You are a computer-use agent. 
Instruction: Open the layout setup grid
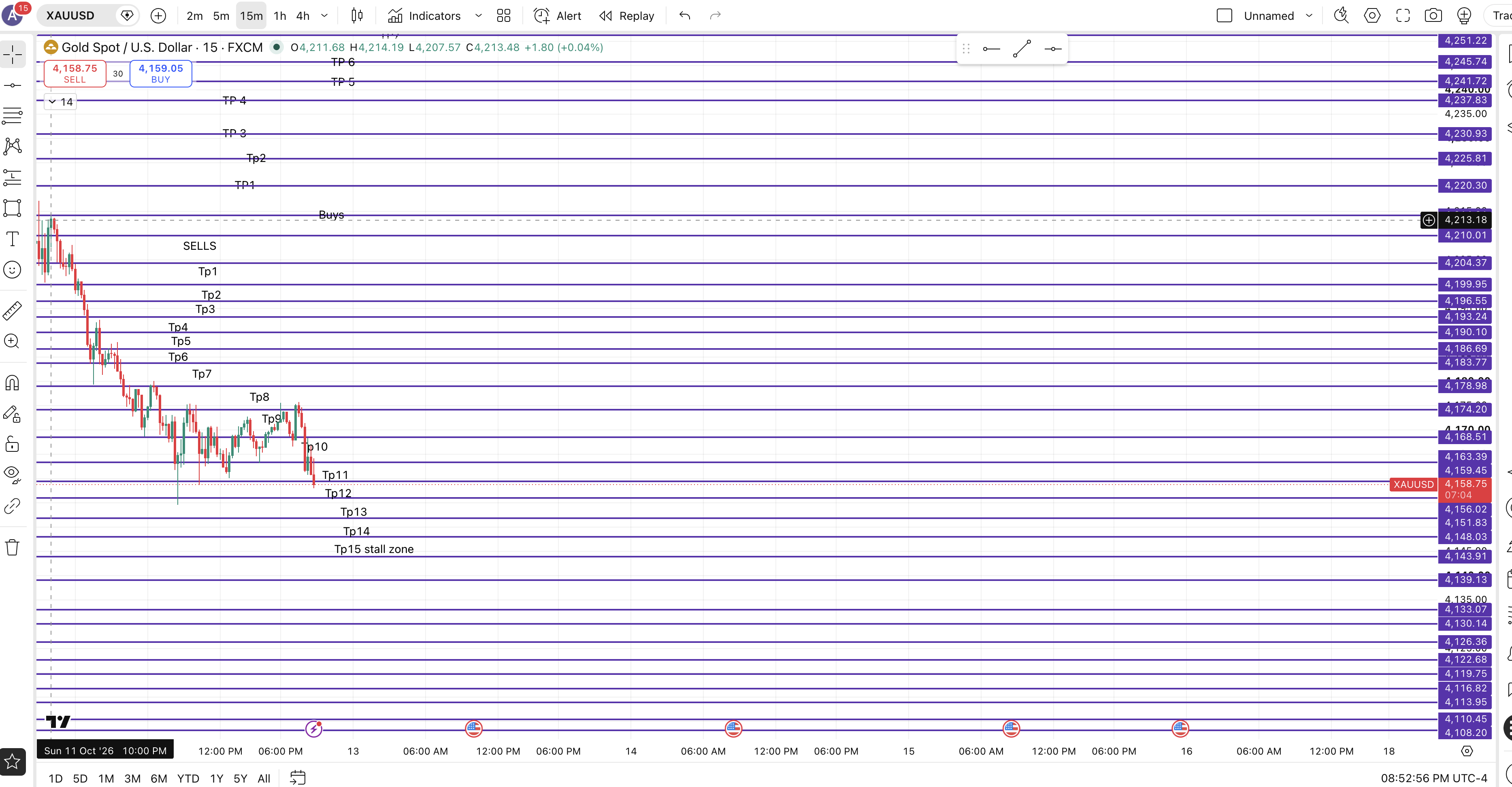pos(504,16)
